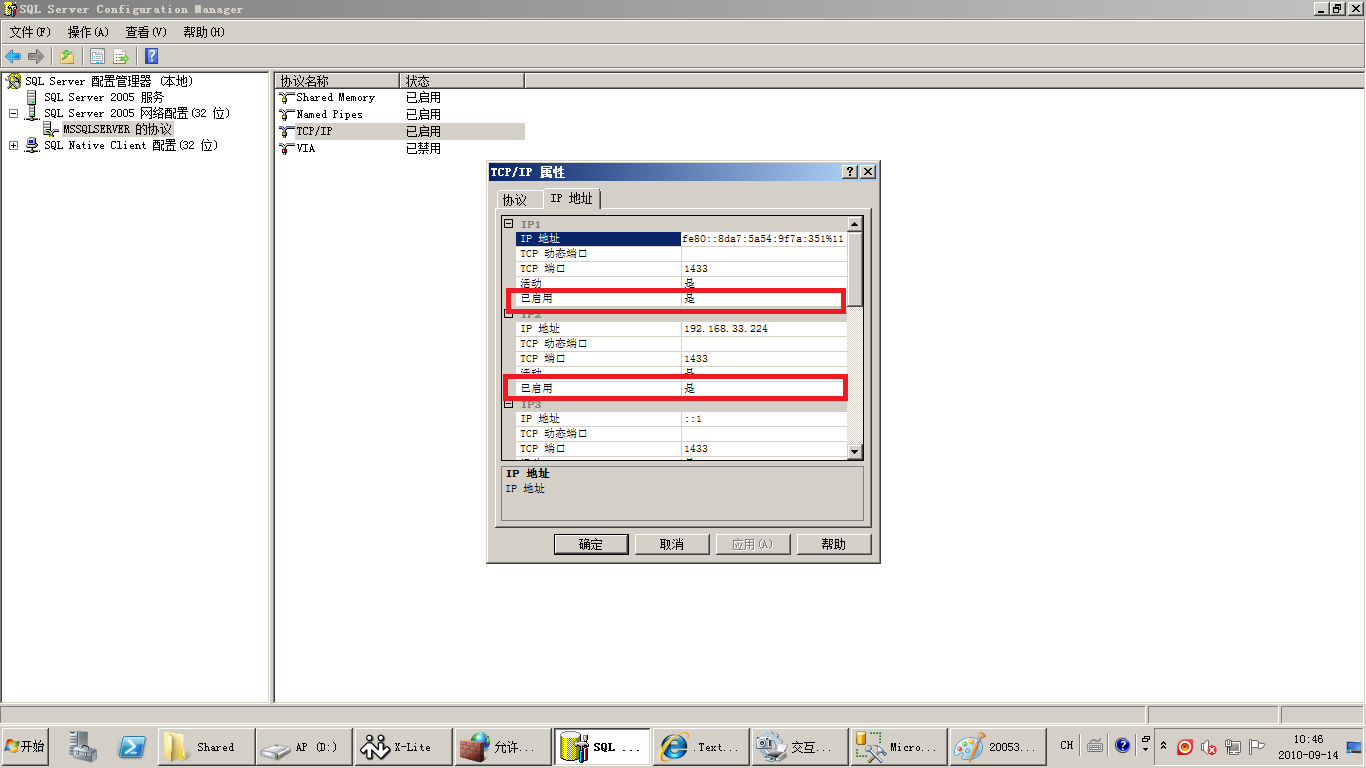Collapse the SQL Server 2005 网络配置 tree node
Image resolution: width=1366 pixels, height=768 pixels.
(x=13, y=113)
